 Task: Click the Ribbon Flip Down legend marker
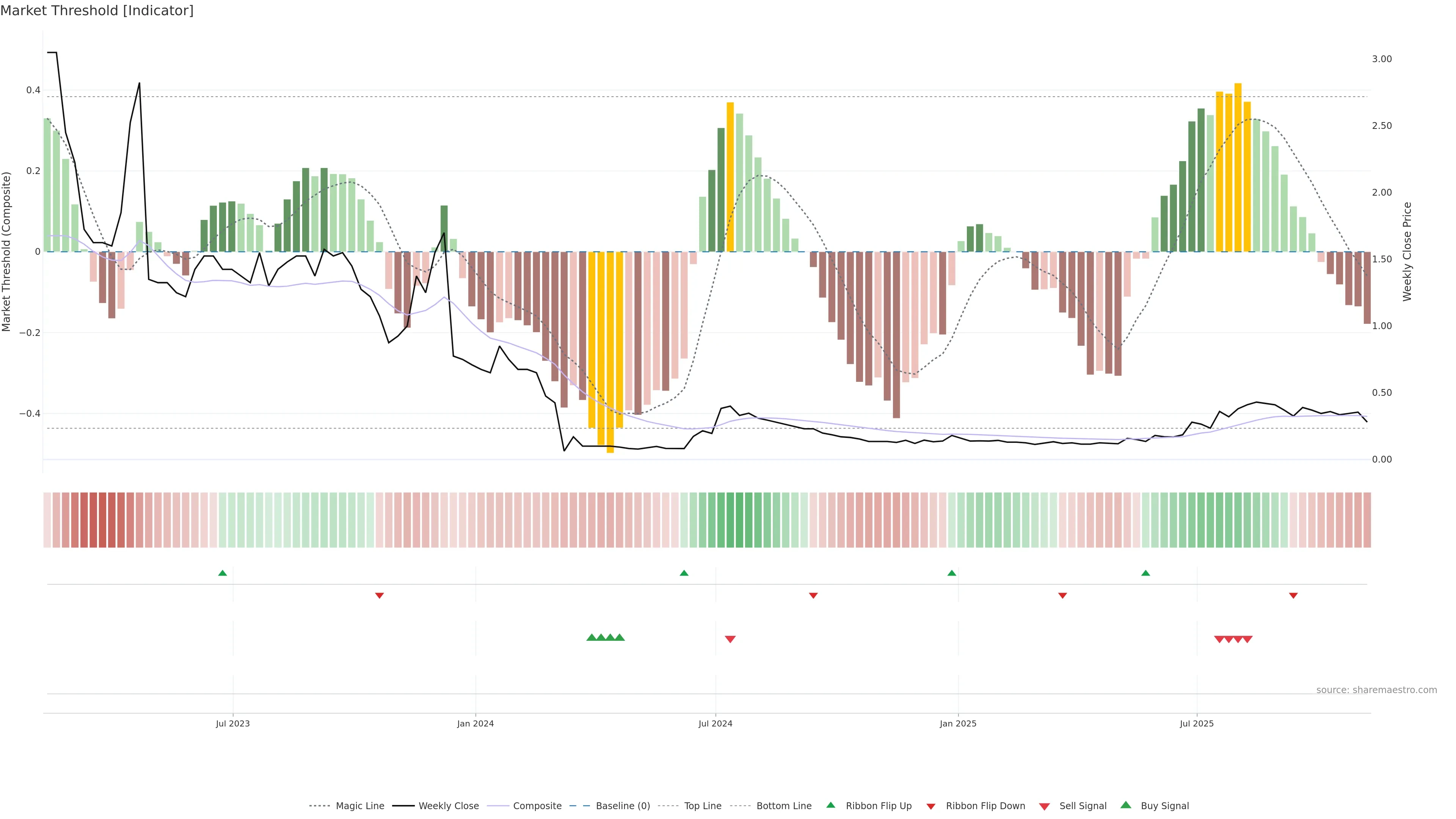(931, 806)
